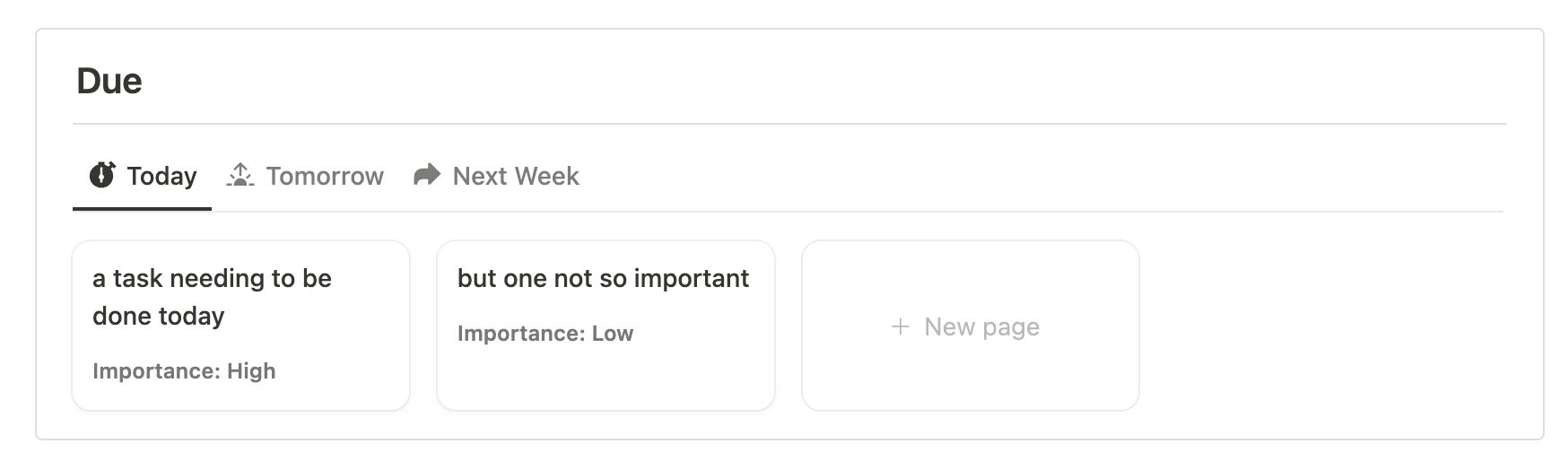
Task: Select the Today tab label
Action: [x=161, y=176]
